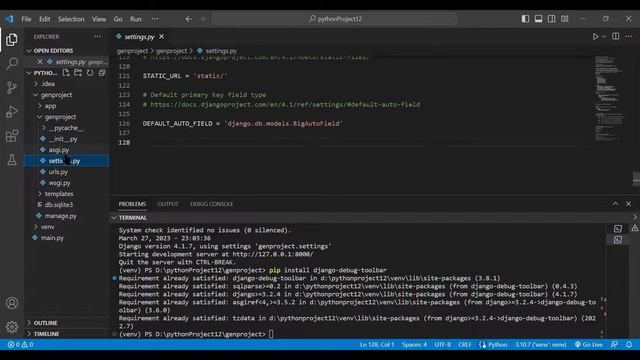The height and width of the screenshot is (360, 640).
Task: Open the Explorer view in activity bar
Action: click(12, 40)
